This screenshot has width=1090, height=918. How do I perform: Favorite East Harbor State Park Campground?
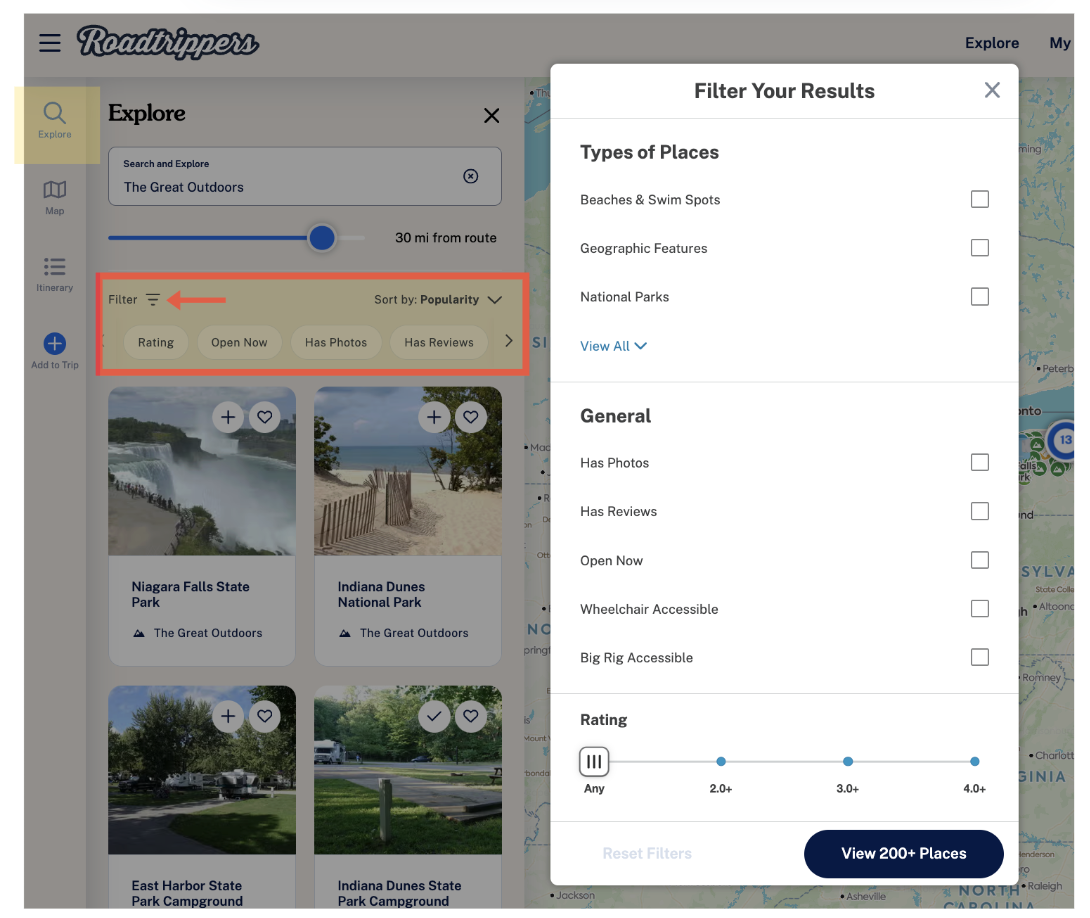tap(265, 716)
